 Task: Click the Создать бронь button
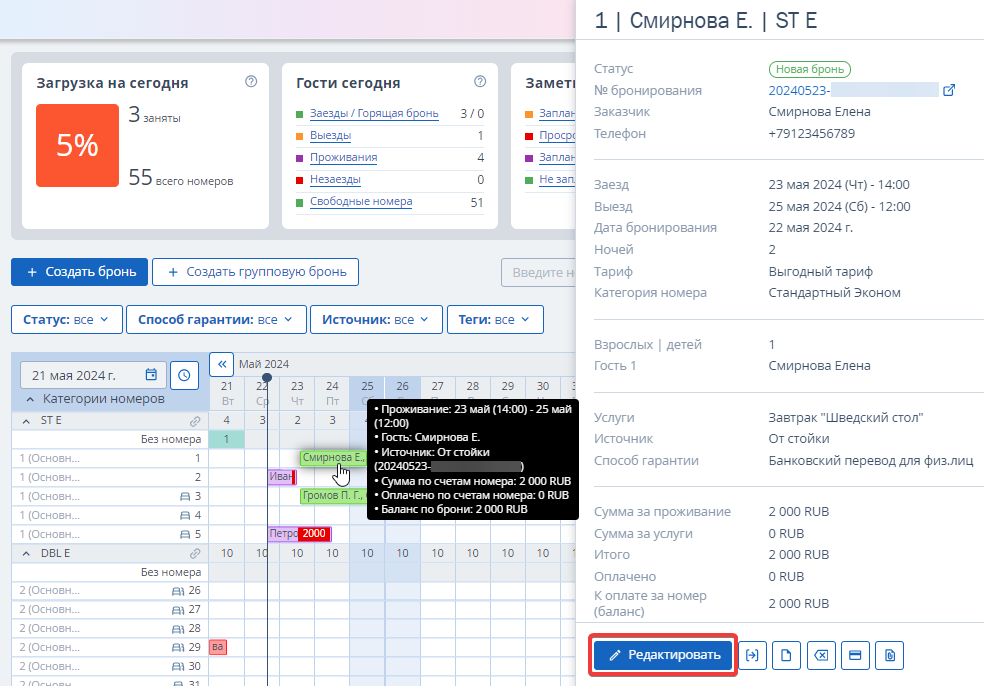pos(80,272)
